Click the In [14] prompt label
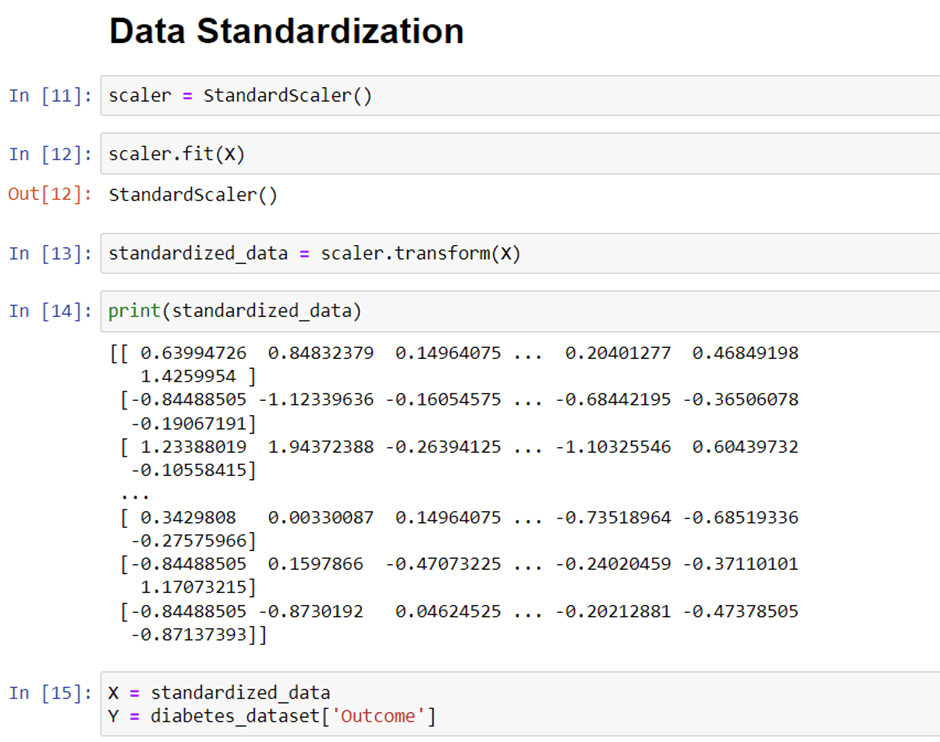 tap(51, 312)
